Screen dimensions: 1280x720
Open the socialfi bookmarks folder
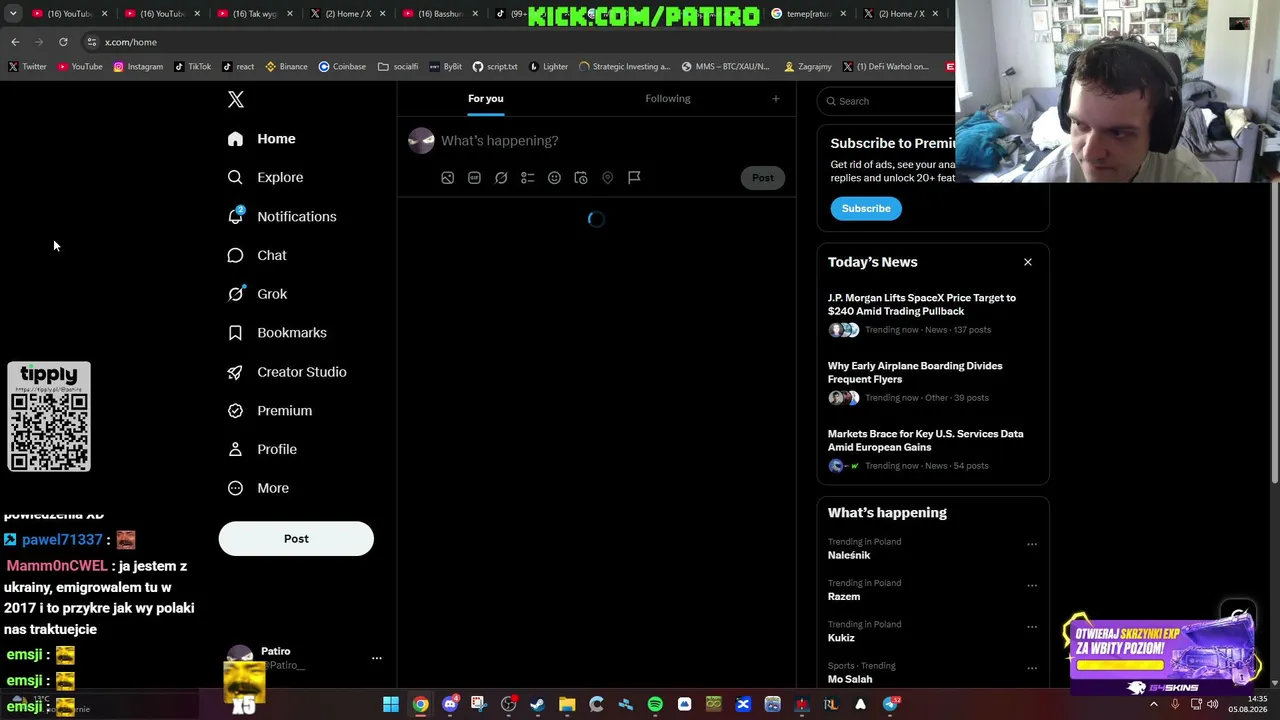click(398, 67)
